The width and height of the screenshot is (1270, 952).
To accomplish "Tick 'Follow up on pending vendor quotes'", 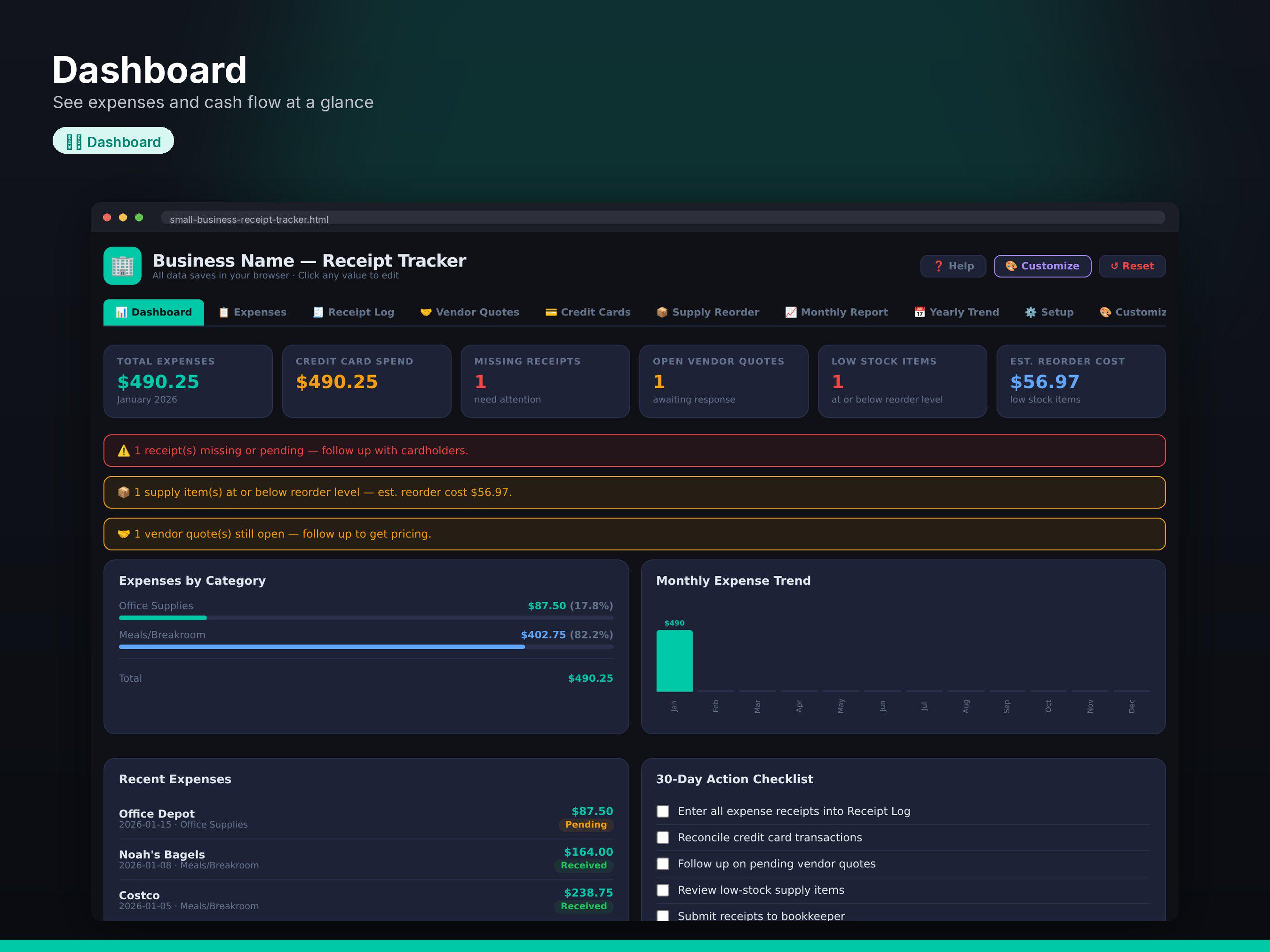I will [x=663, y=864].
